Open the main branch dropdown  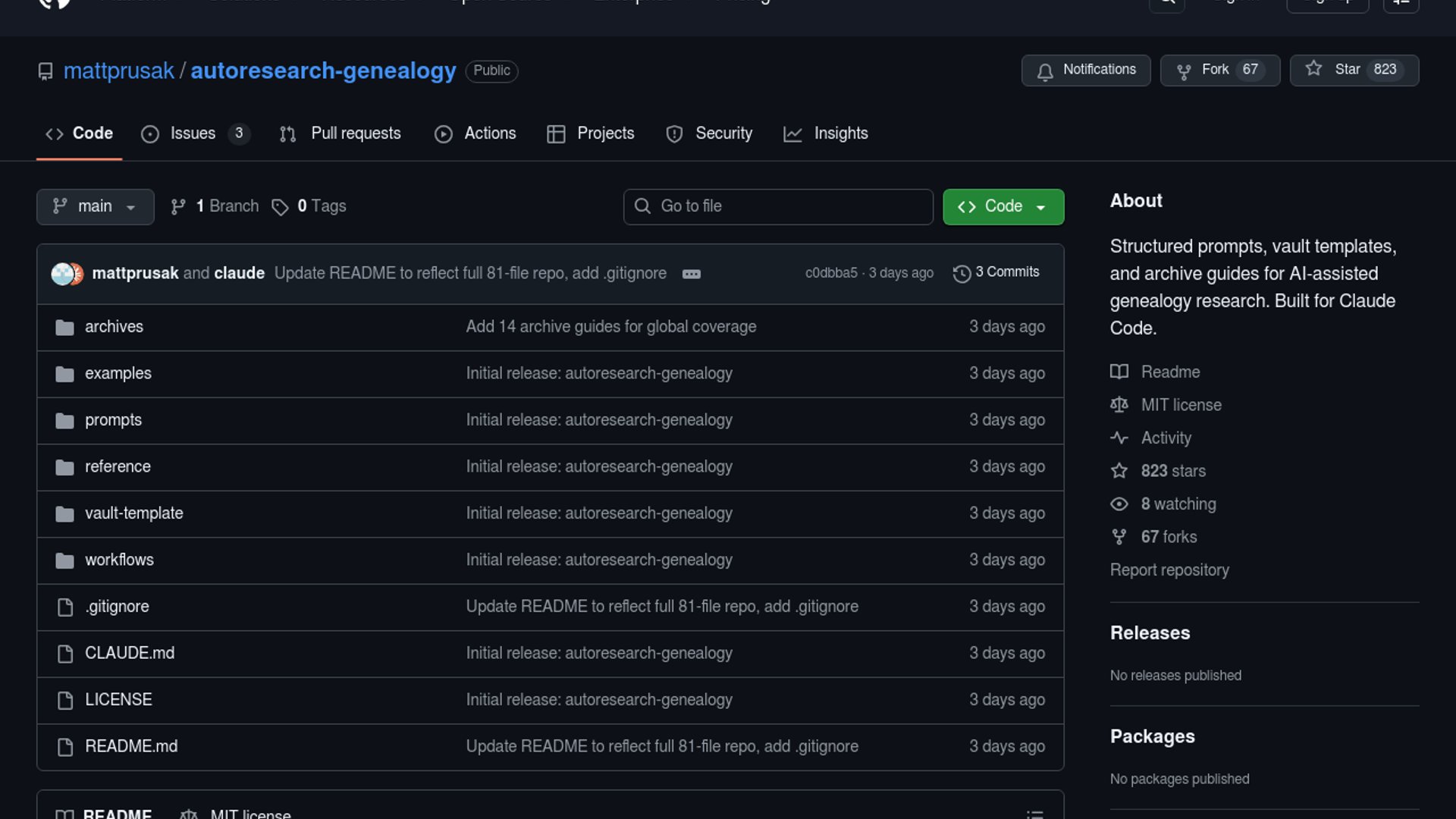point(95,206)
